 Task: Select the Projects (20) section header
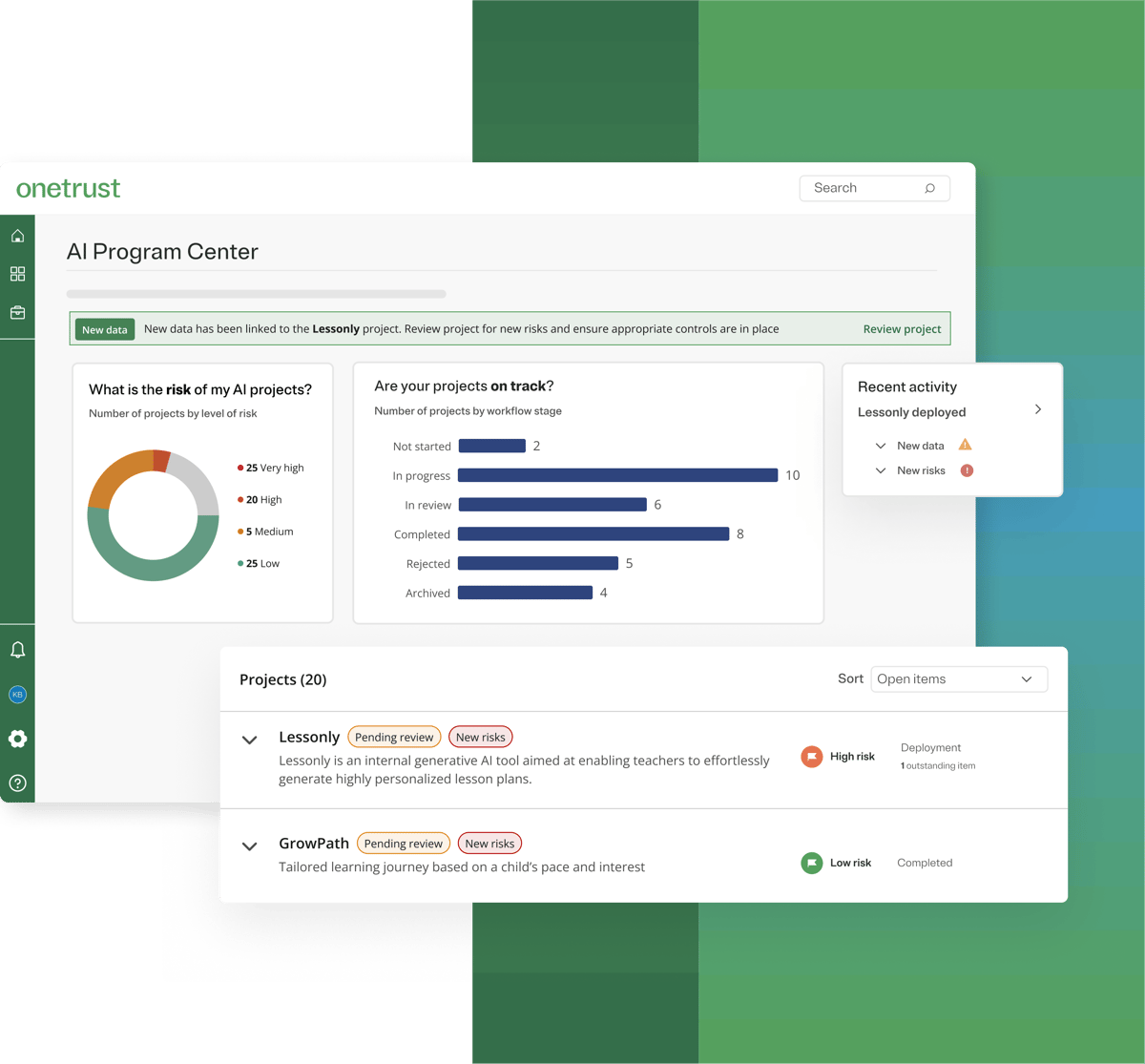[x=282, y=679]
